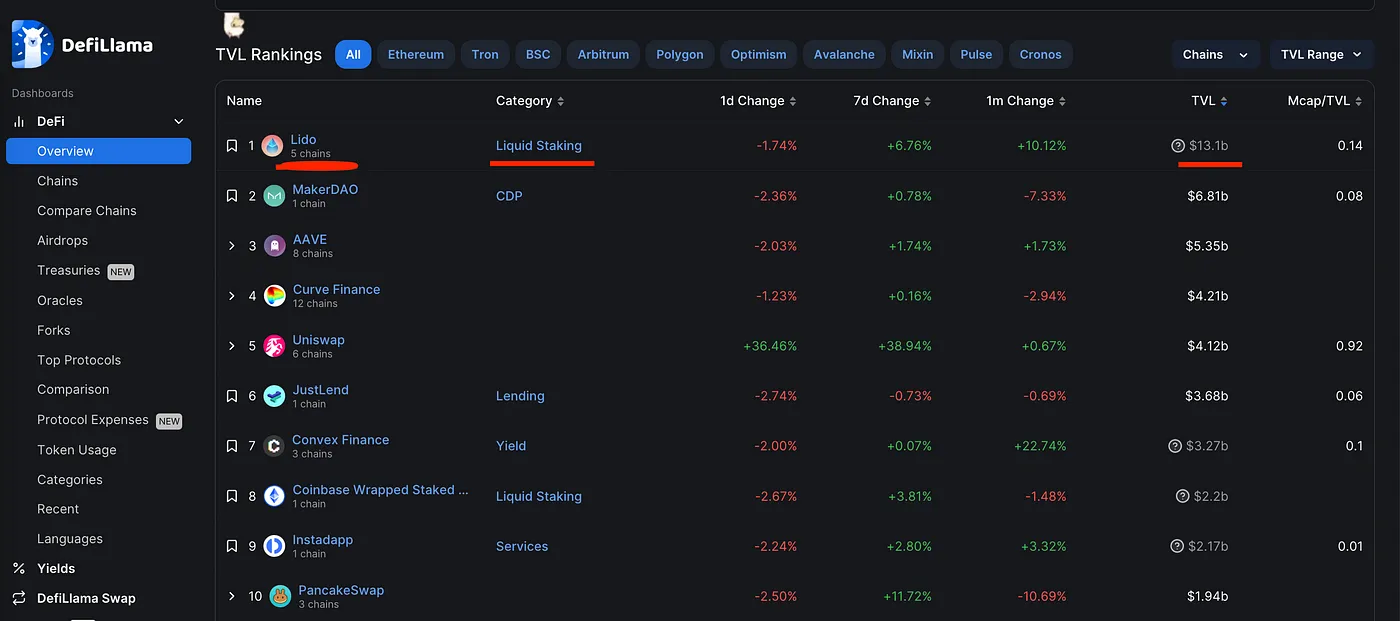The width and height of the screenshot is (1400, 621).
Task: Click the Curve Finance rainbow logo icon
Action: pos(274,297)
